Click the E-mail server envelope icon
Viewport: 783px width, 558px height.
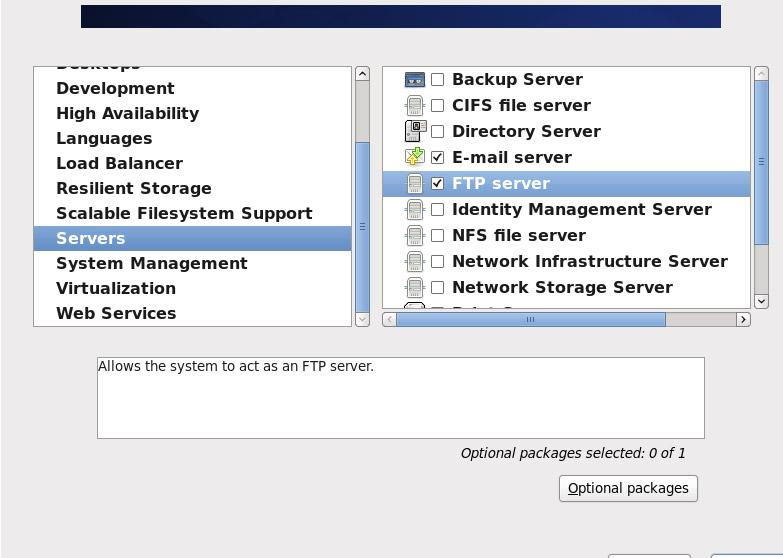coord(414,156)
